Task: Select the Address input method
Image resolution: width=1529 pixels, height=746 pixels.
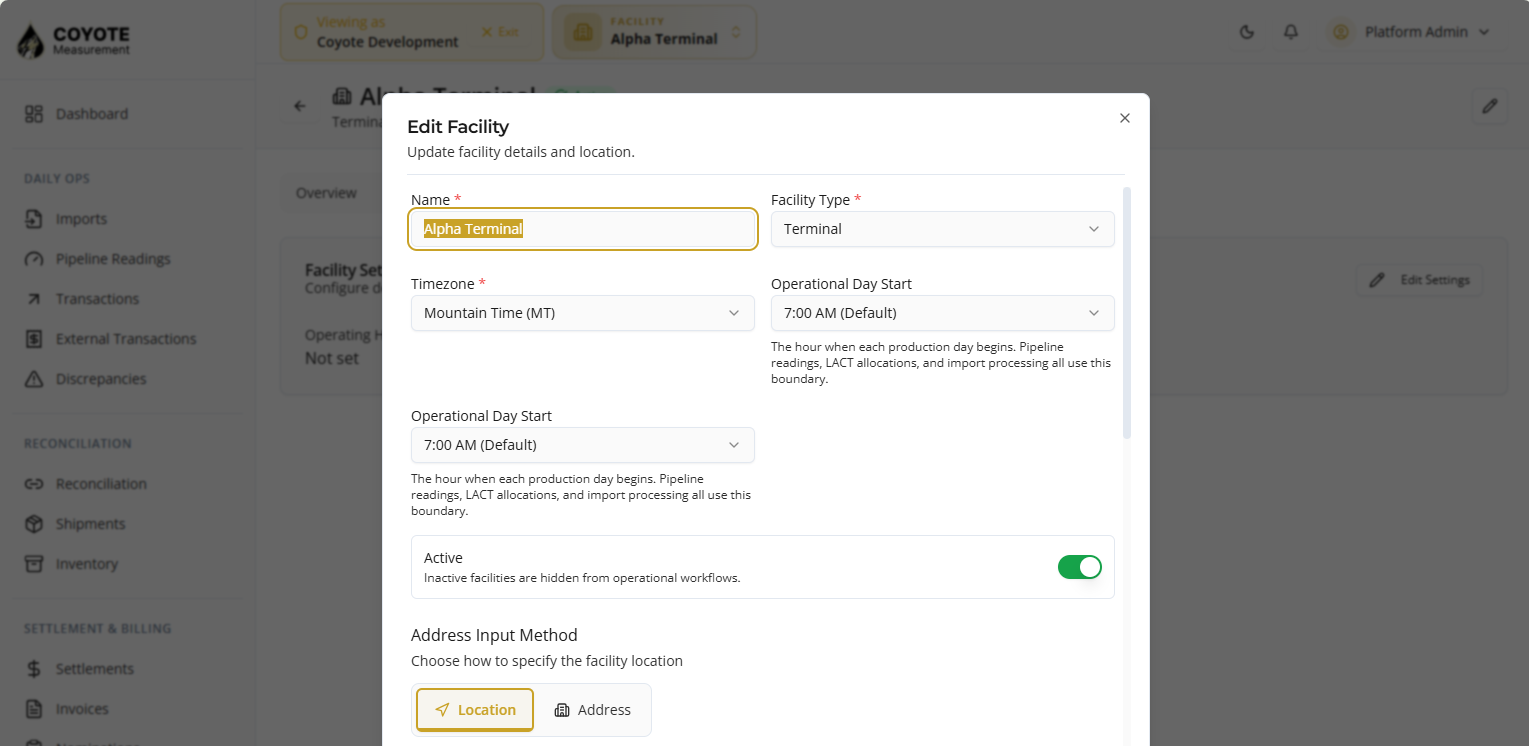Action: coord(592,710)
